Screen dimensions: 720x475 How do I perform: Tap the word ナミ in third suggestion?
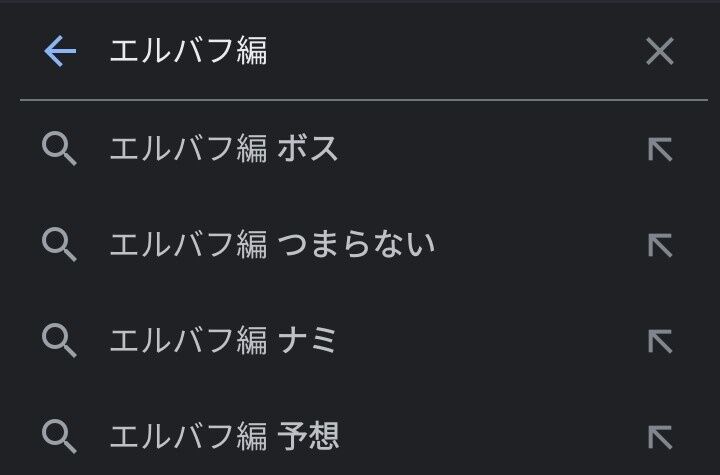point(307,340)
